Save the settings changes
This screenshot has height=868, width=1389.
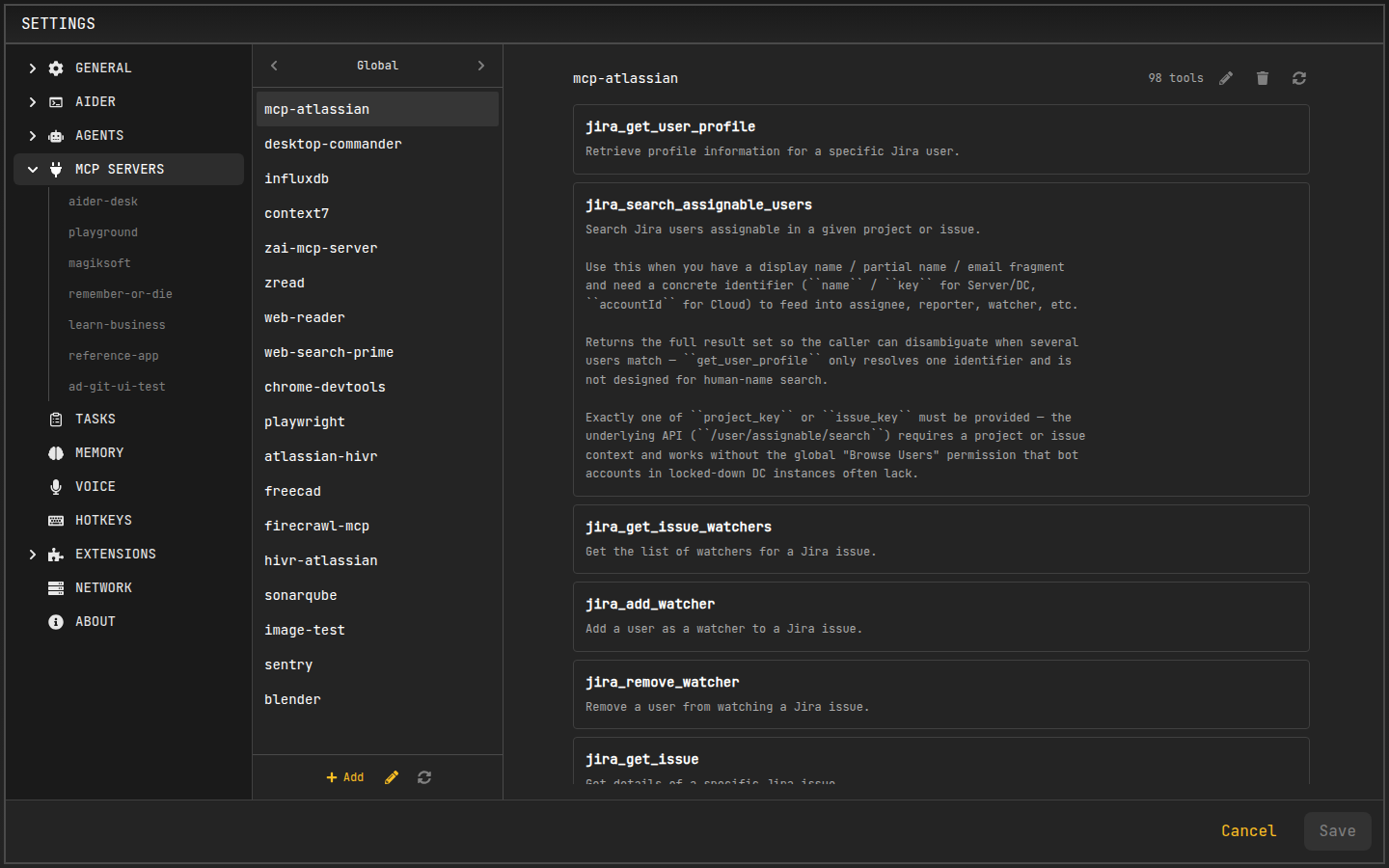click(1338, 831)
